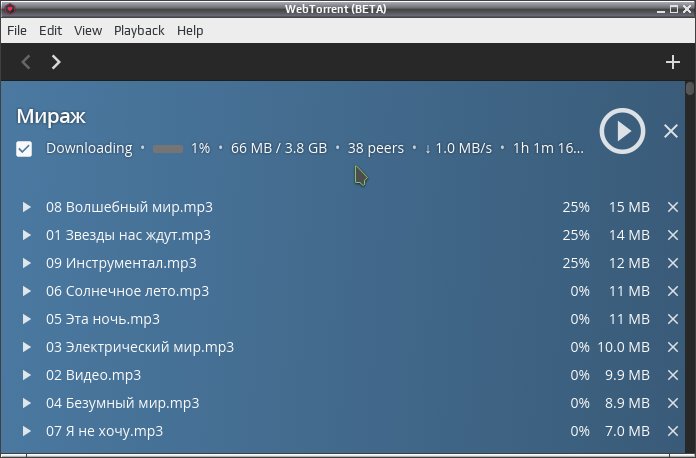Screen dimensions: 696x458
Task: Open the Playback menu
Action: 139,31
